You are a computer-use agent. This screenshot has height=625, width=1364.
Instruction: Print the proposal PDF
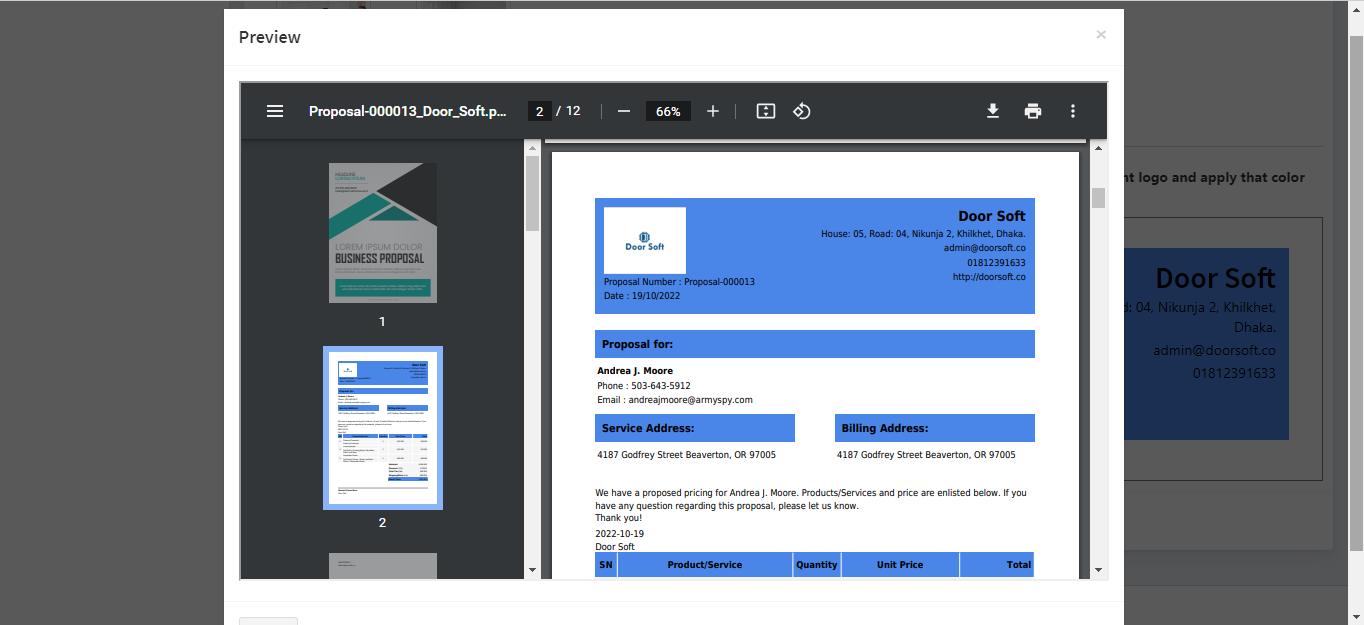[1033, 111]
